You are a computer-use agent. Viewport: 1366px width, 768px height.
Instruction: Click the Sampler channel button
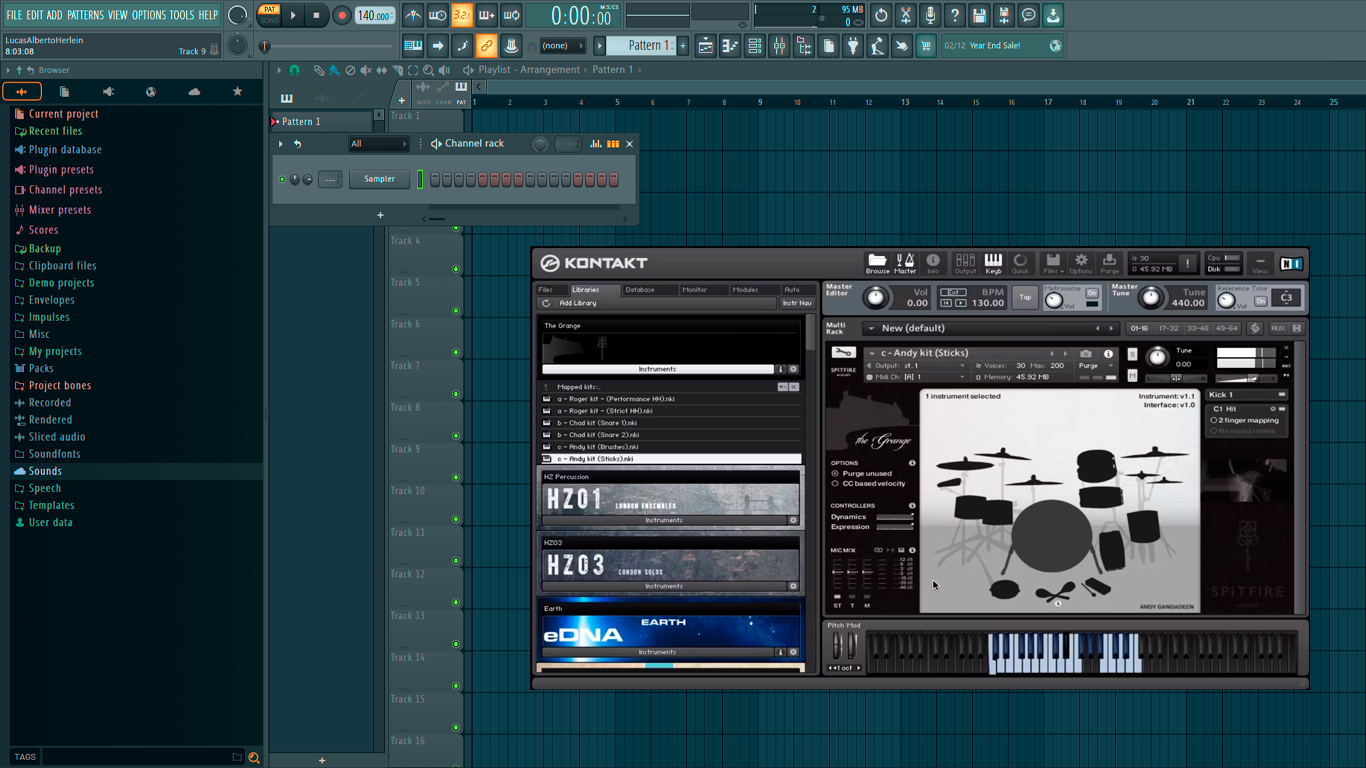(x=379, y=180)
